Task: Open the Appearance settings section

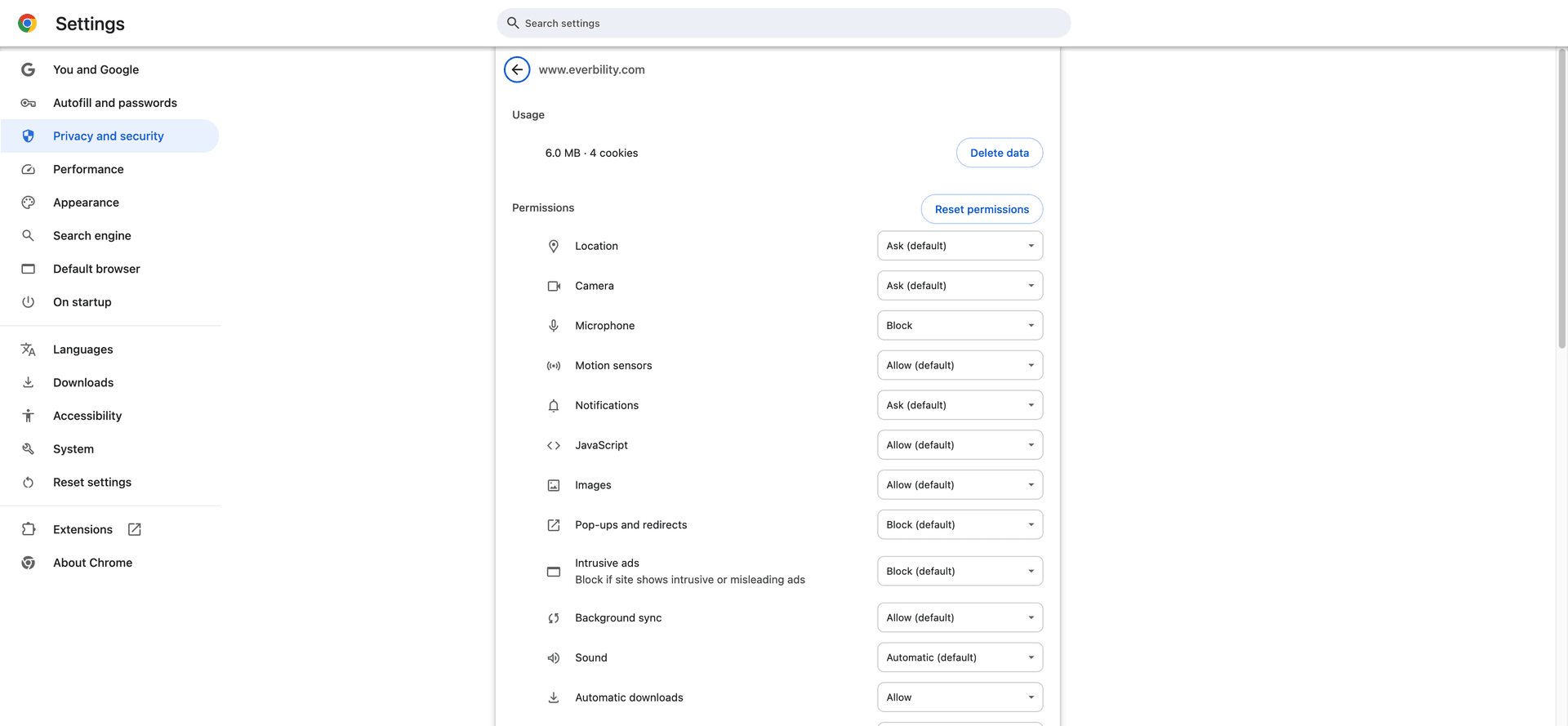Action: click(x=86, y=202)
